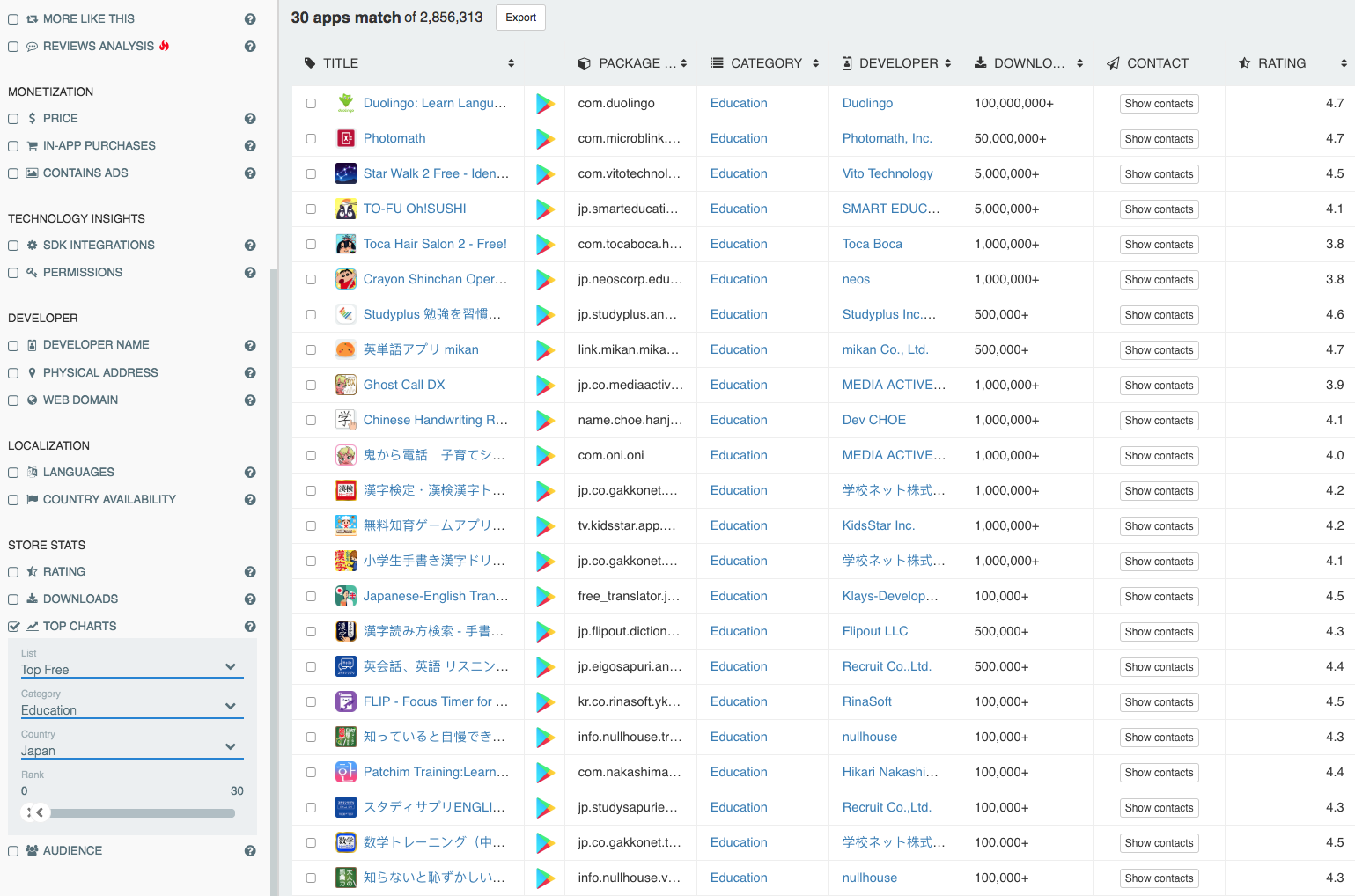Open Education category link in RinaSoft row
Viewport: 1355px width, 896px height.
tap(739, 701)
